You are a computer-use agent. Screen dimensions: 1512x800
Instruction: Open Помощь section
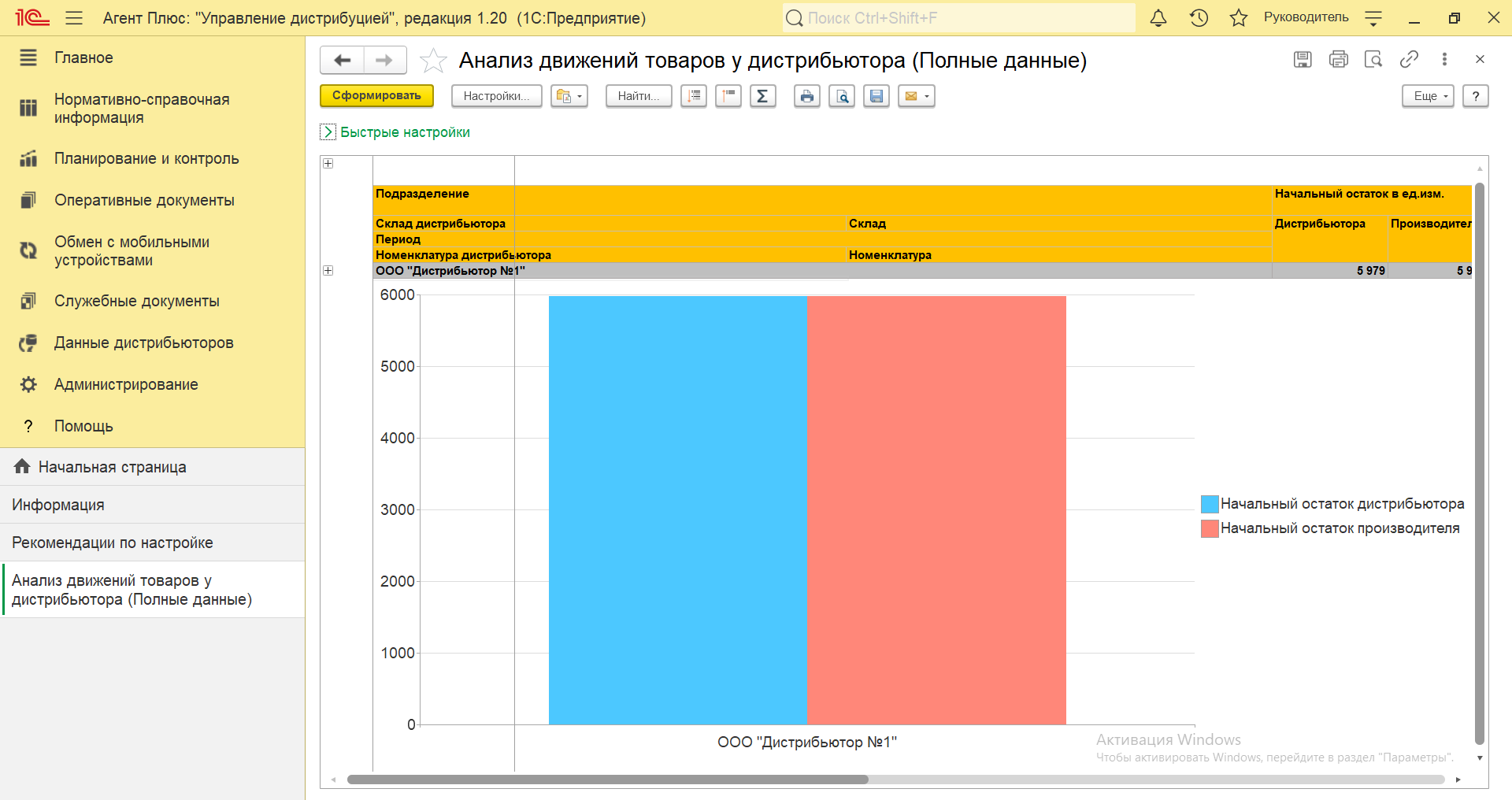point(152,426)
